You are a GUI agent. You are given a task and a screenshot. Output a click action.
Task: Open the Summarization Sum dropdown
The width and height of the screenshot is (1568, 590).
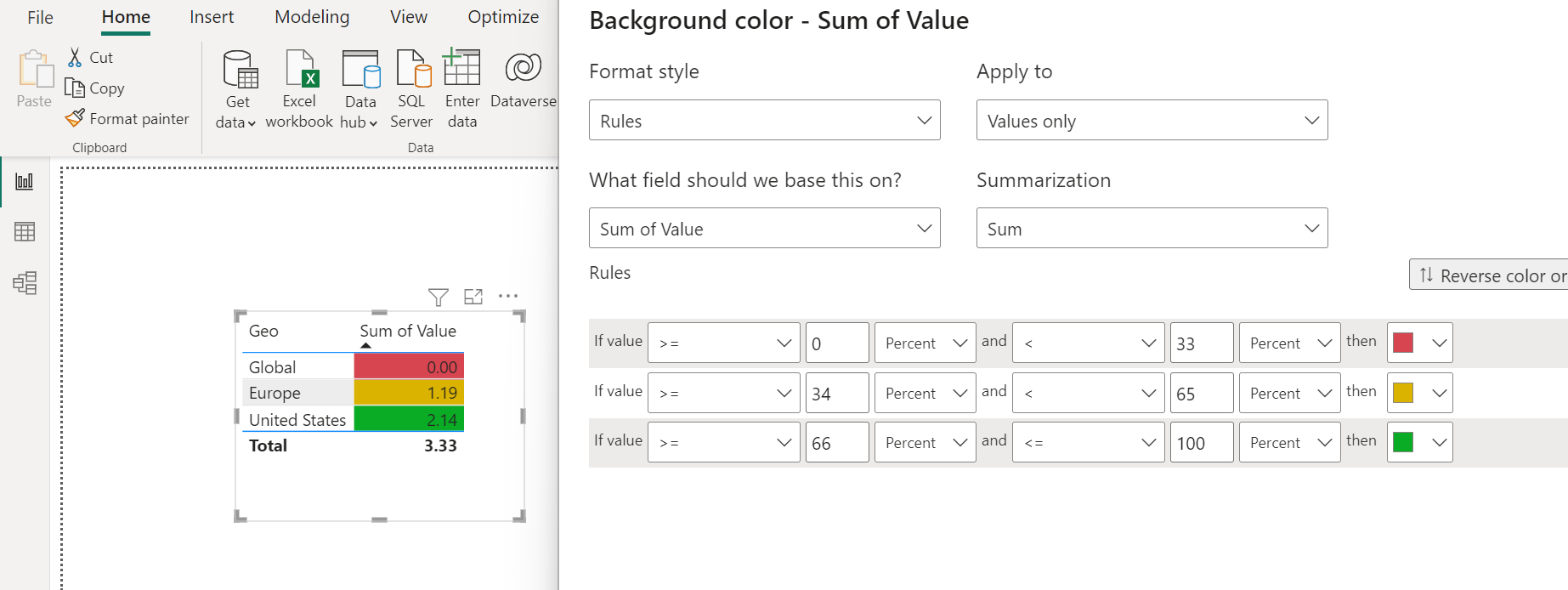click(x=1152, y=228)
